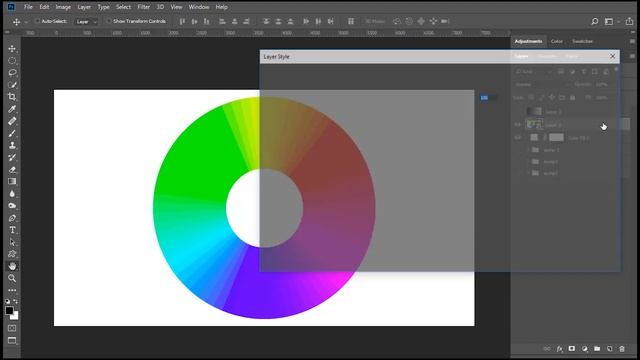Screen dimensions: 640x360
Task: Select the Brush tool
Action: [12, 133]
